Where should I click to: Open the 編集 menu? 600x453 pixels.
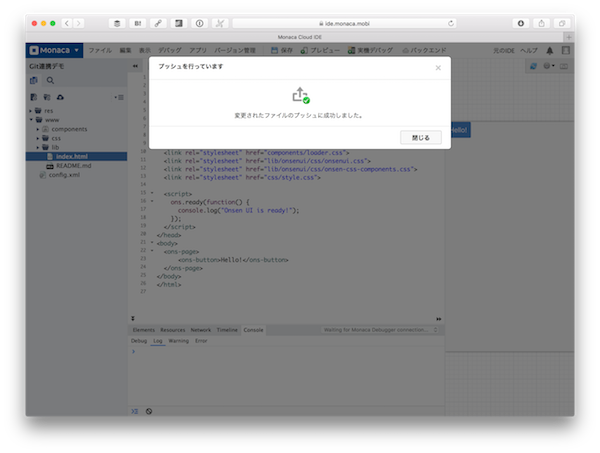(x=125, y=51)
